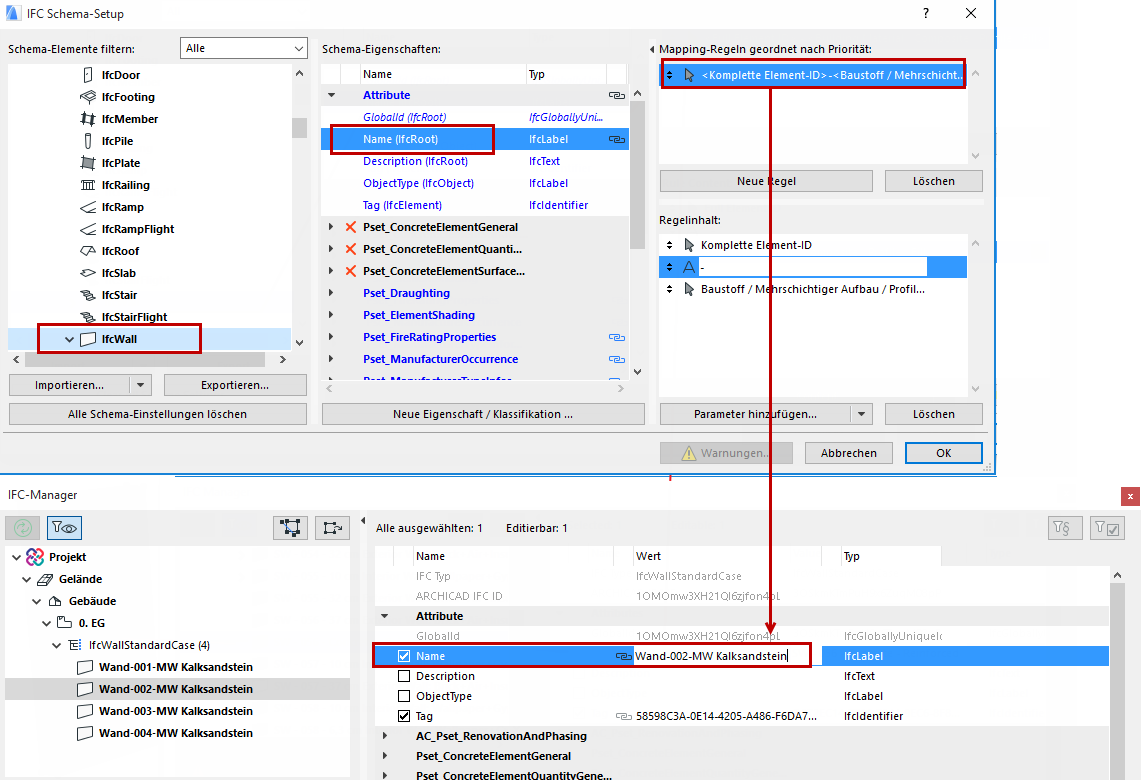Click the Exportieren button
1143x780 pixels.
pyautogui.click(x=235, y=385)
